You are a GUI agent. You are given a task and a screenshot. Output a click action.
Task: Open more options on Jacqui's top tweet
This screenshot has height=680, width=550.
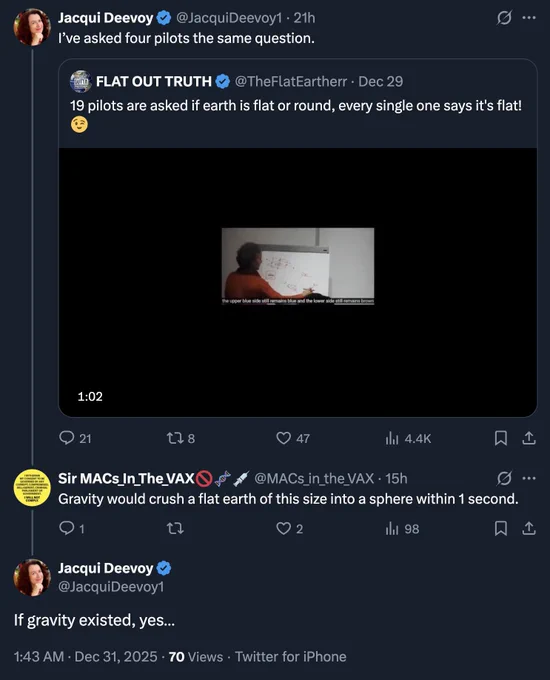click(529, 18)
